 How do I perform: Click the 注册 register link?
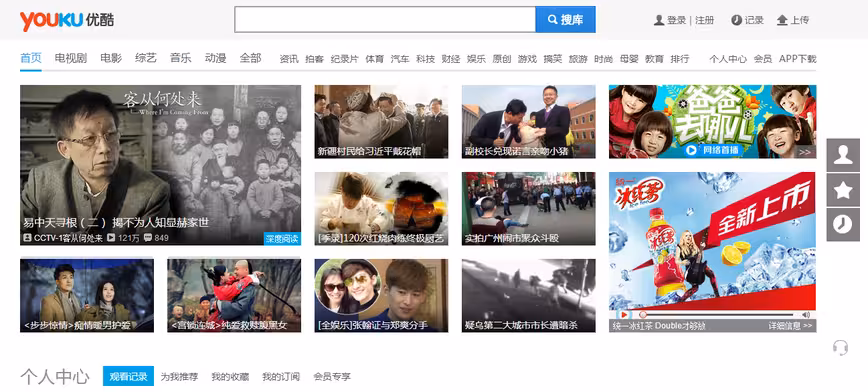(705, 20)
